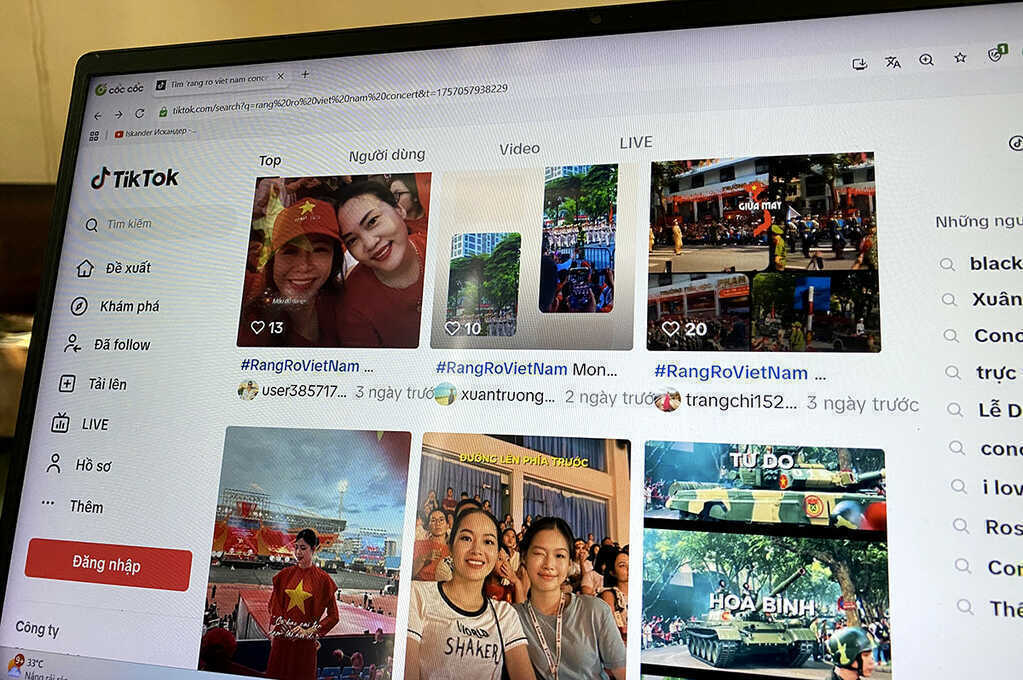Click the heart icon showing 13
The height and width of the screenshot is (680, 1023).
258,327
